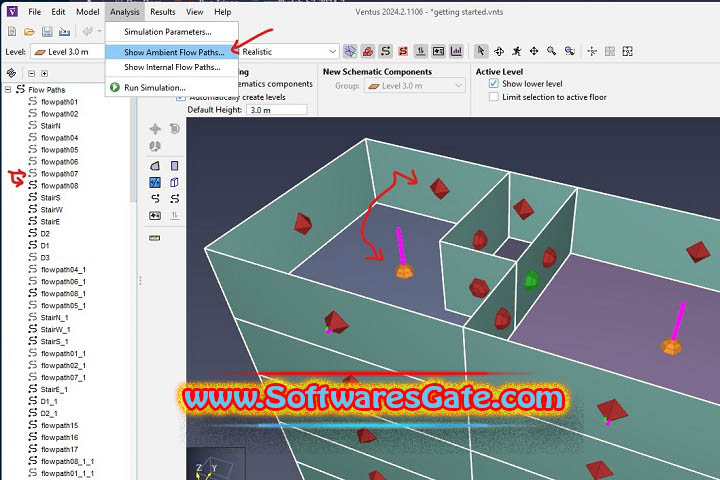
Task: Select the measure ruler tool
Action: 155,238
